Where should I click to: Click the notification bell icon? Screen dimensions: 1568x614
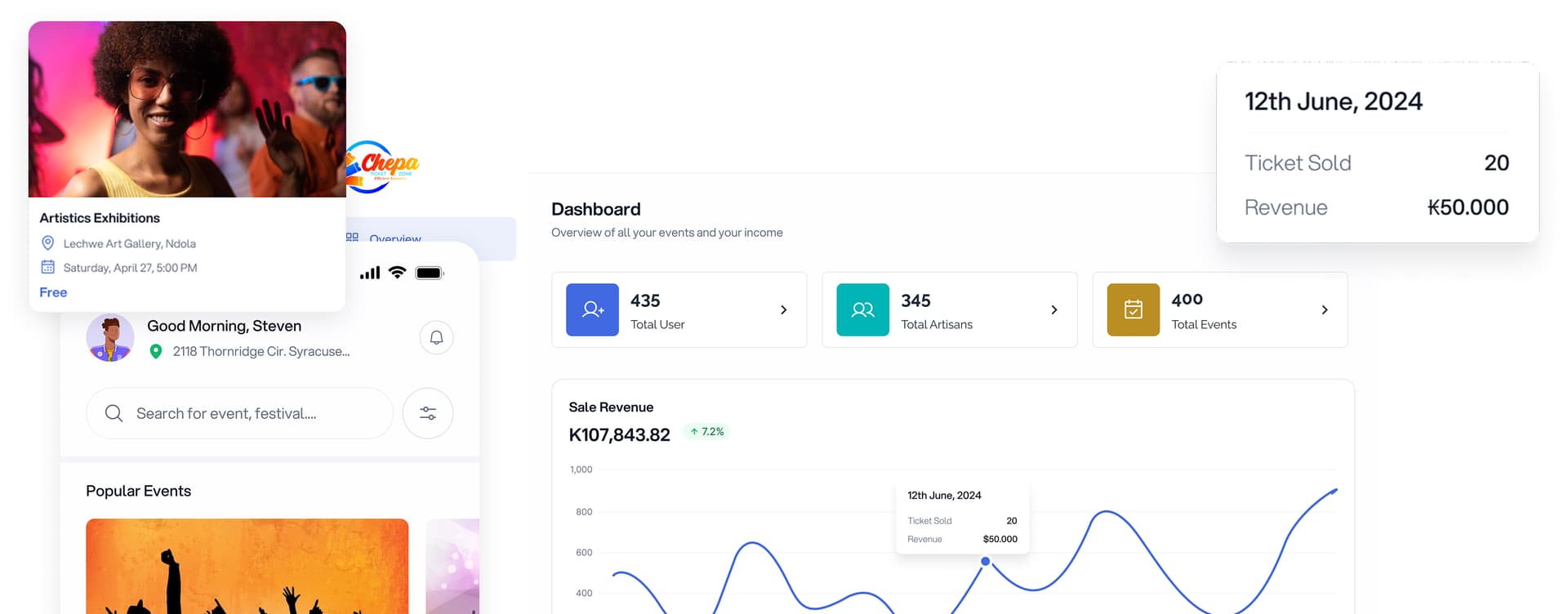436,337
